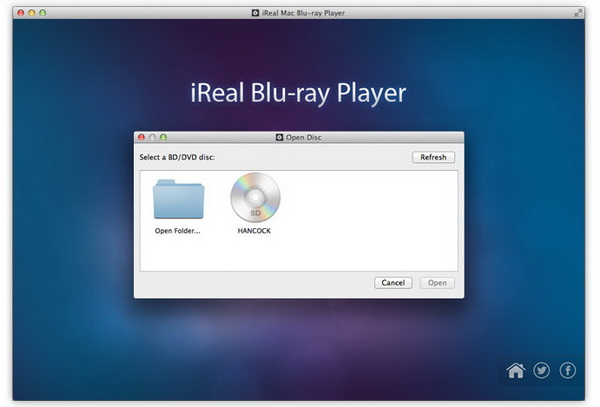Click the Open button
Image resolution: width=600 pixels, height=407 pixels.
pos(437,283)
